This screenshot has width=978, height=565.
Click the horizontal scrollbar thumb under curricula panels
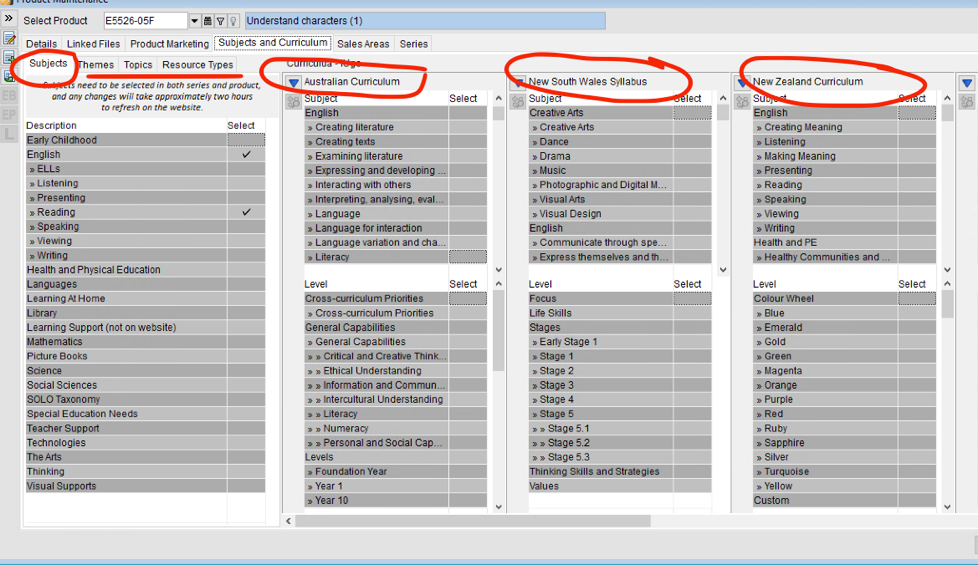[473, 521]
